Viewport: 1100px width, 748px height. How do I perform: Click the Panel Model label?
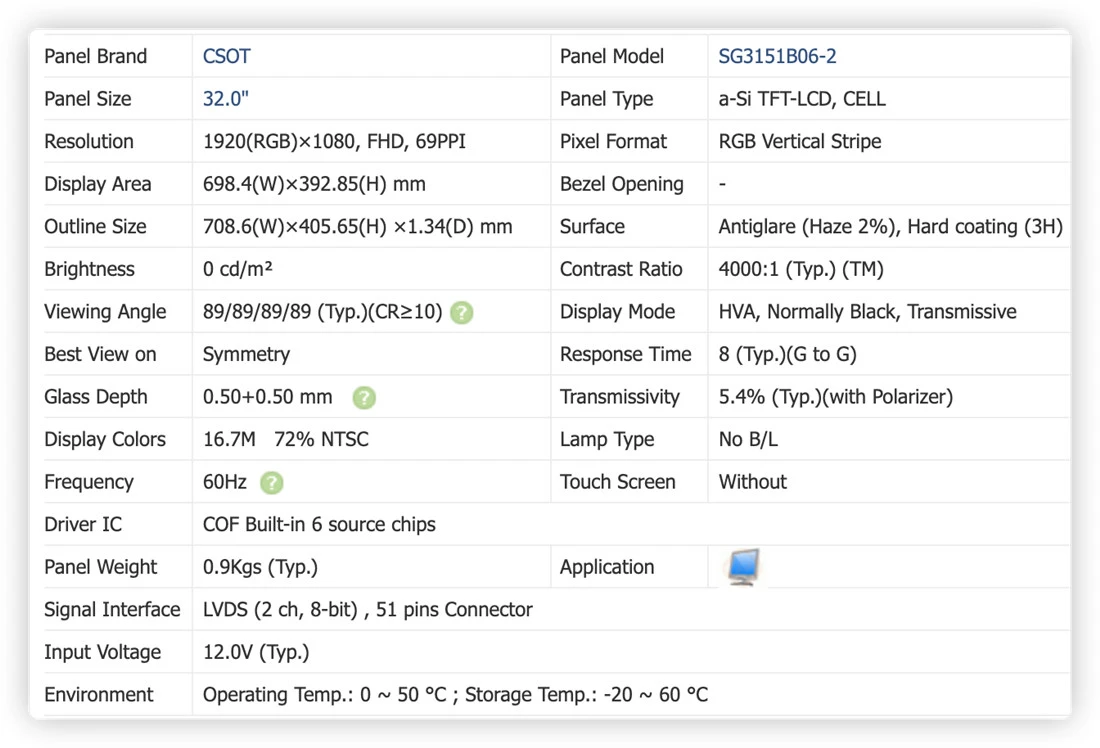(612, 56)
